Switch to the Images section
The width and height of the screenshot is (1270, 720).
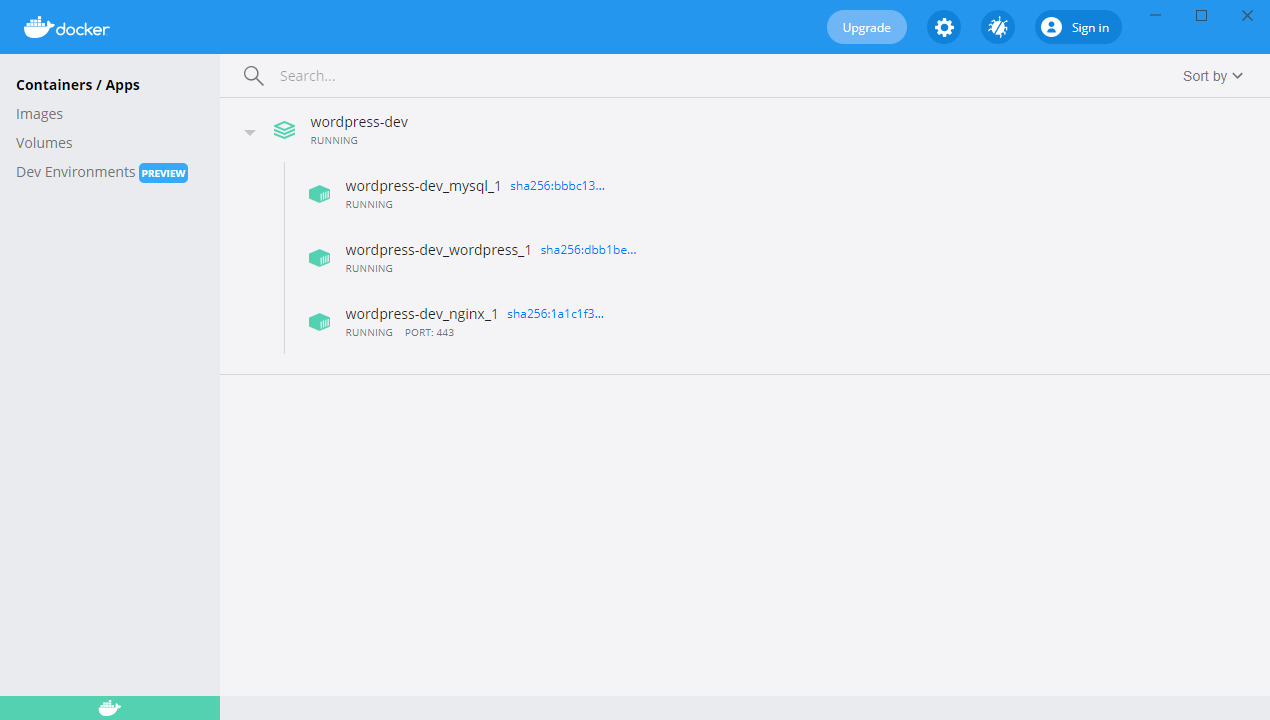pos(40,114)
